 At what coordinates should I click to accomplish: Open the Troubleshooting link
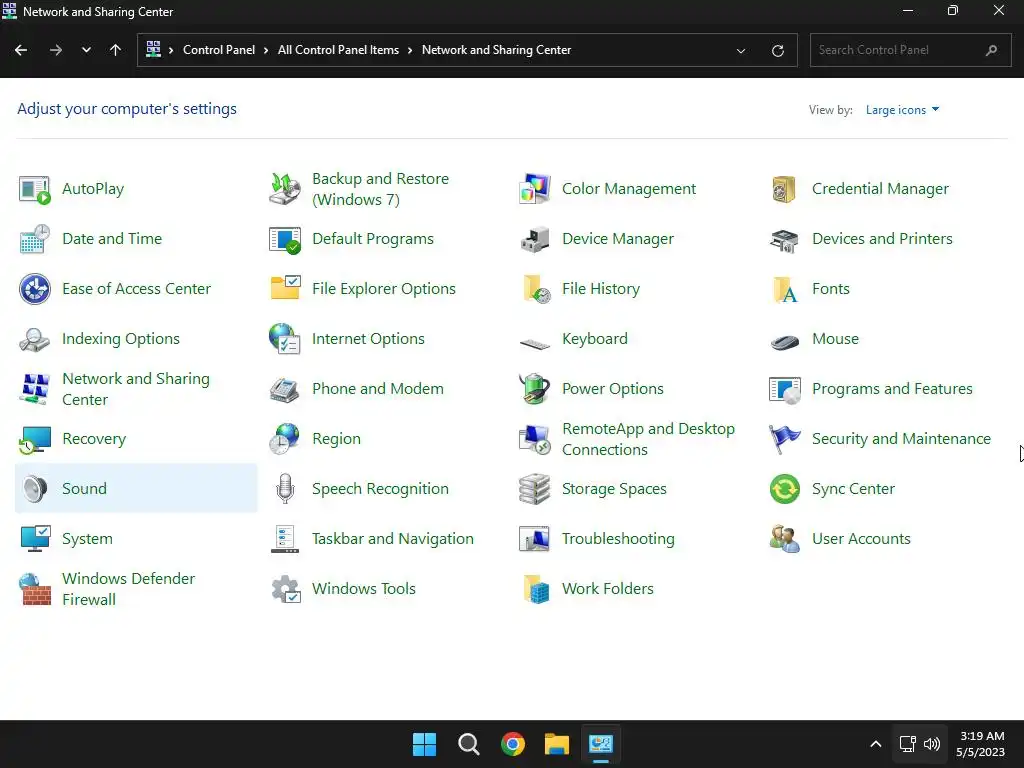[618, 539]
